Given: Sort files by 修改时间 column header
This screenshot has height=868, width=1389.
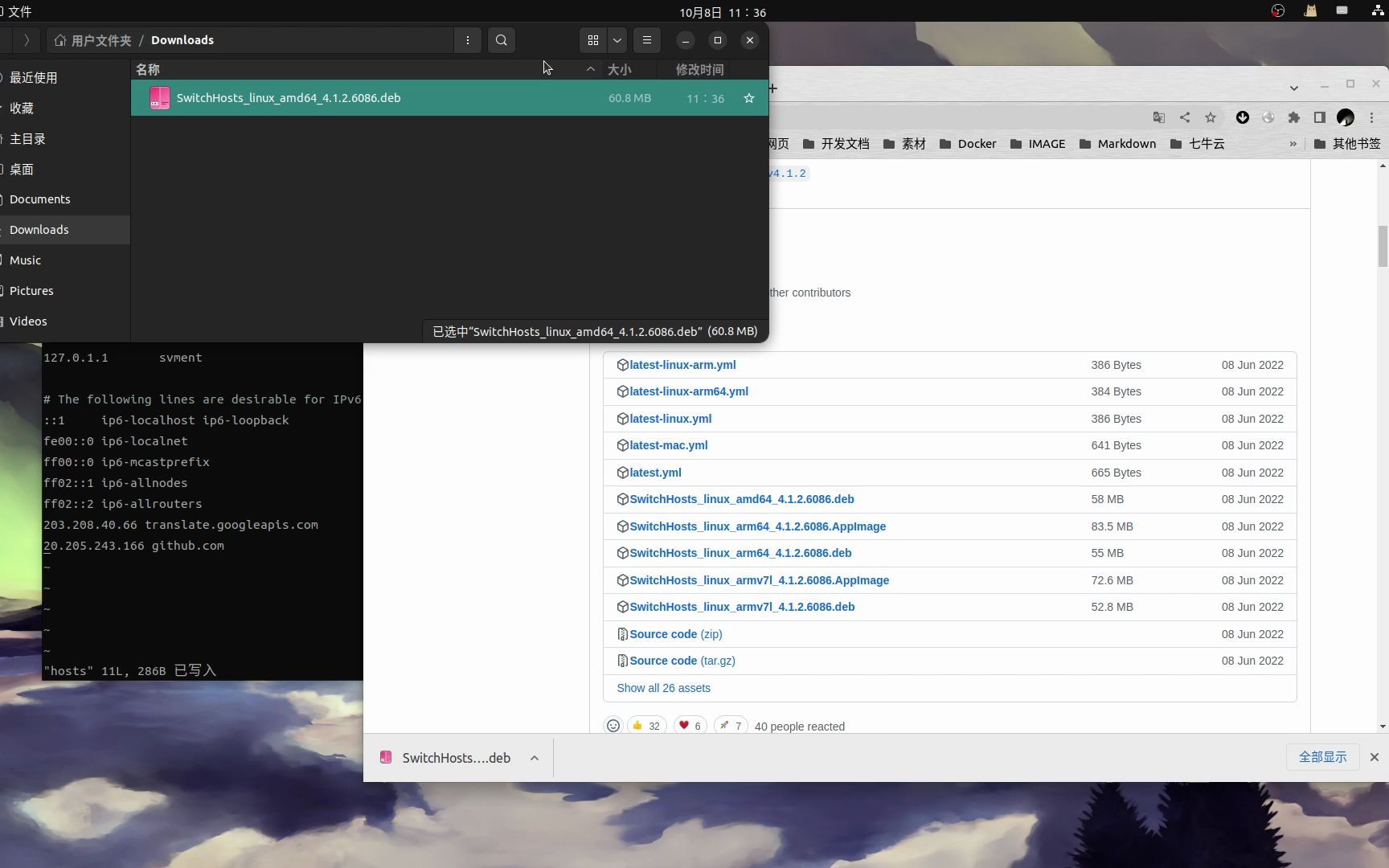Looking at the screenshot, I should point(699,70).
